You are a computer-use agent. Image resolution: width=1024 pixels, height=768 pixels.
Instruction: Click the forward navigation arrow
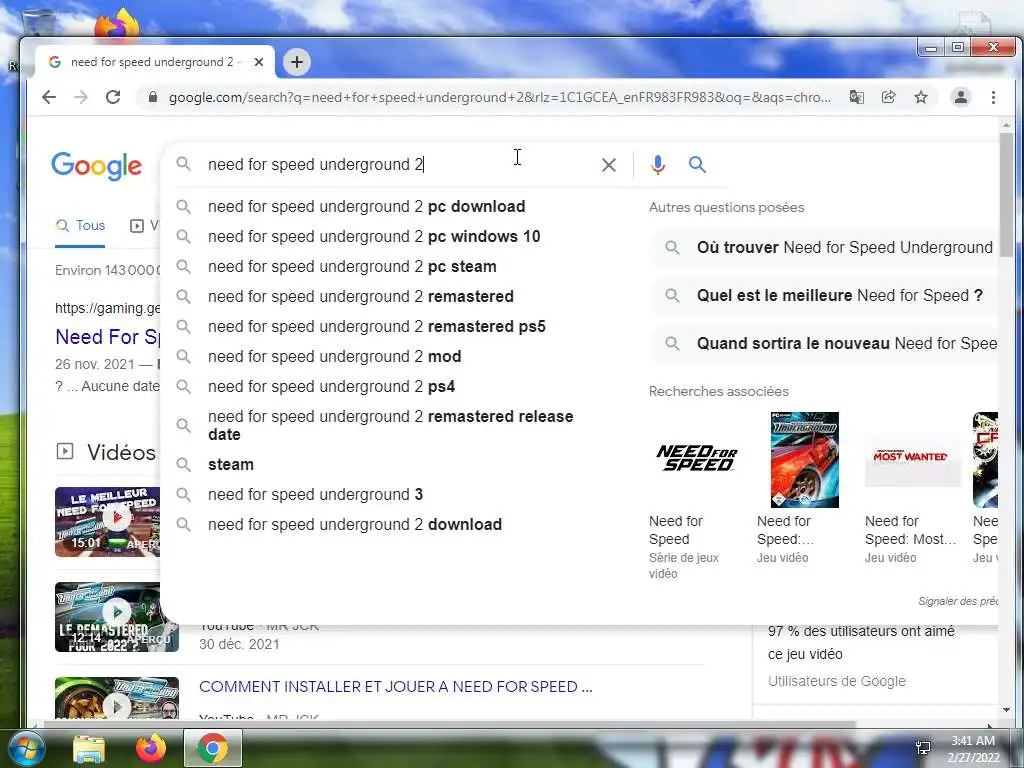[81, 97]
